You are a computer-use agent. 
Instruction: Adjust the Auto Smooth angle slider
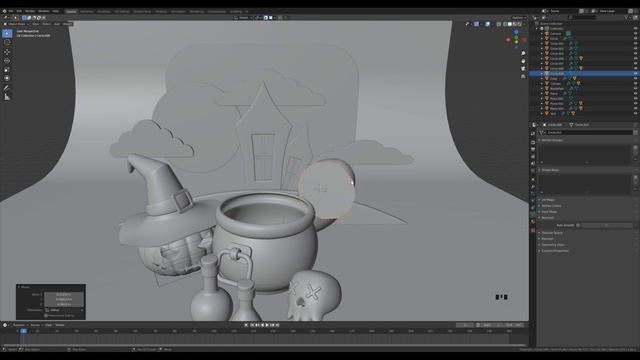coord(607,225)
